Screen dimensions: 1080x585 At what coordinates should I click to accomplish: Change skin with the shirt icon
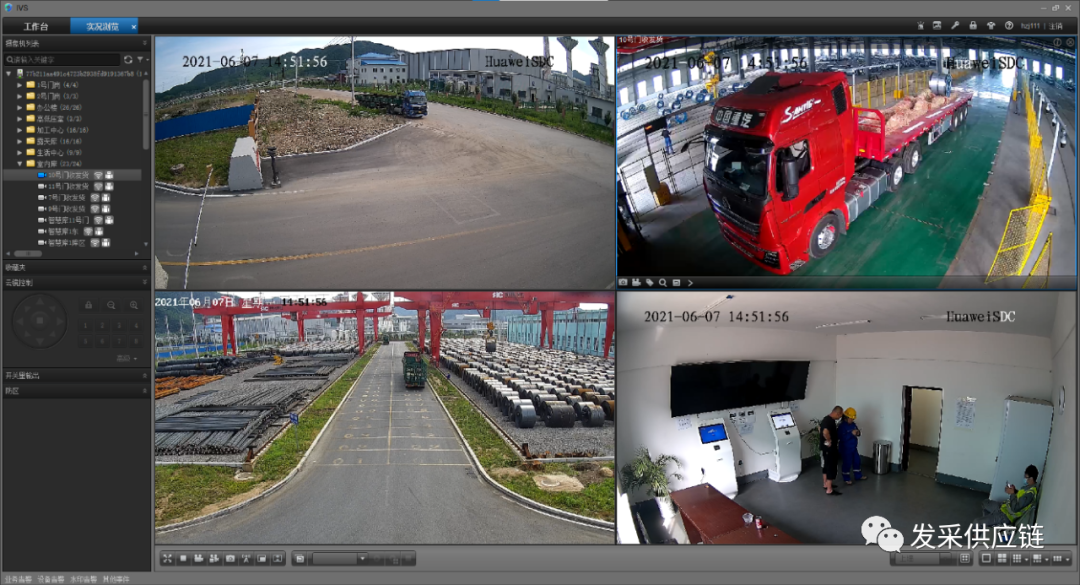click(x=990, y=25)
